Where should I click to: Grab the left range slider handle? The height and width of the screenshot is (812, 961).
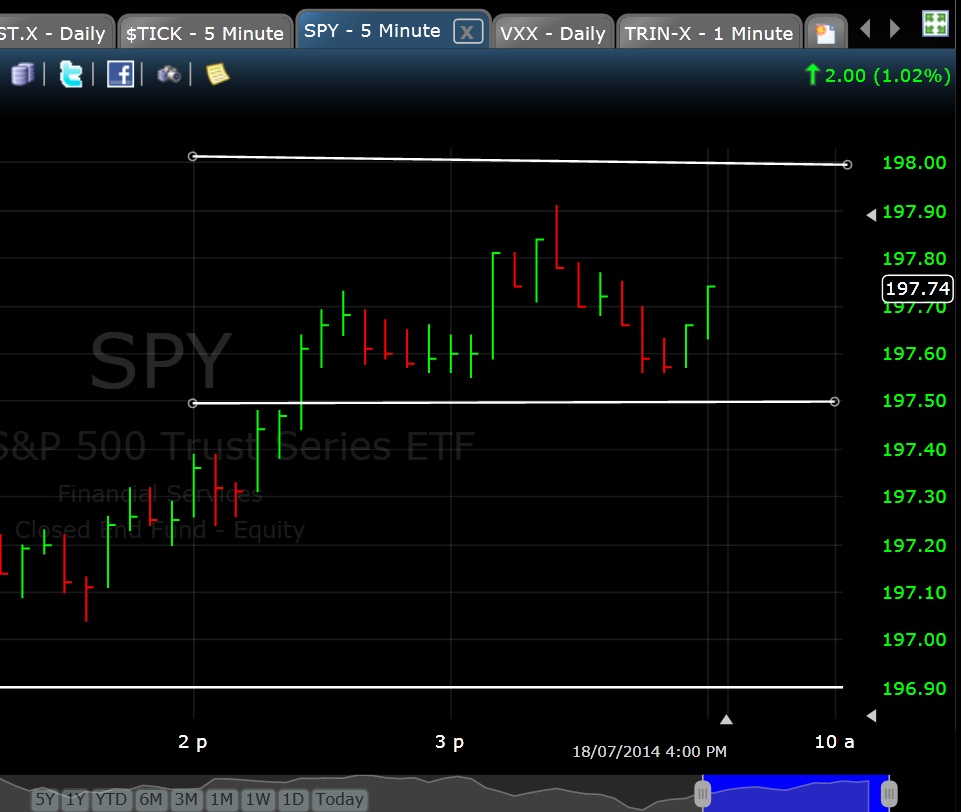click(x=702, y=795)
